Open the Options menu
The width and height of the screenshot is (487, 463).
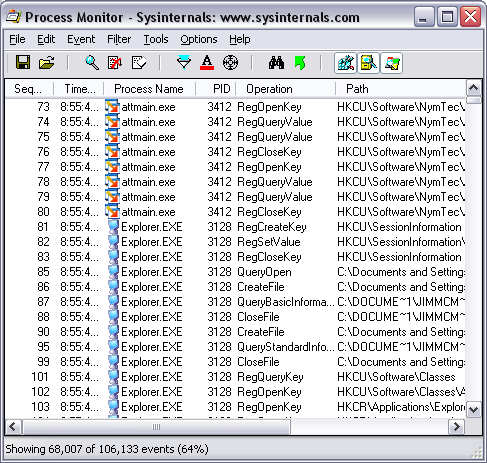point(199,39)
